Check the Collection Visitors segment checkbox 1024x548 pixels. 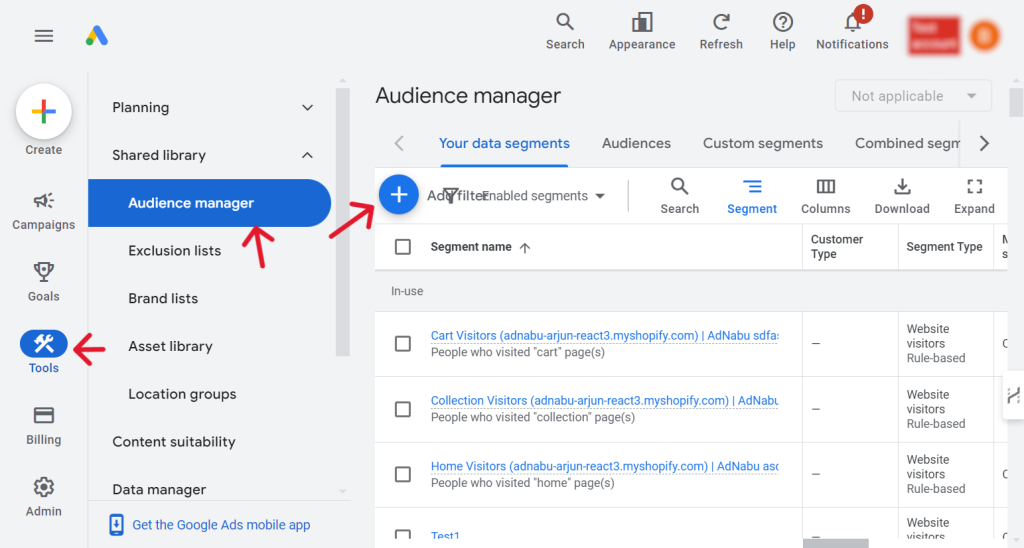click(x=403, y=409)
